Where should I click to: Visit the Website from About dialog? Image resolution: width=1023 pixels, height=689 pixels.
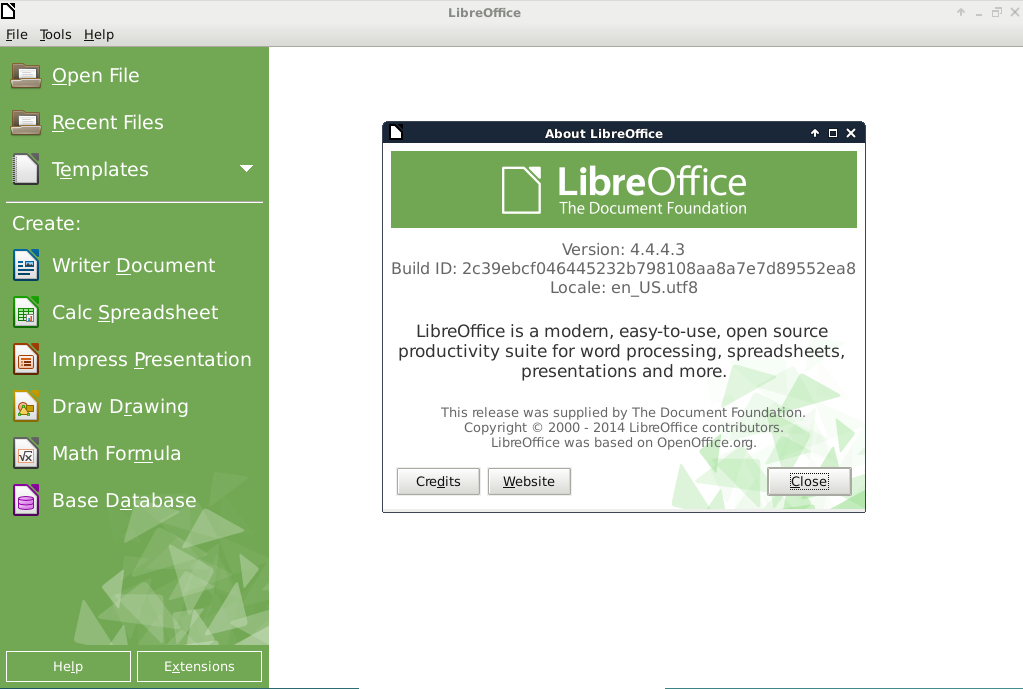click(529, 482)
